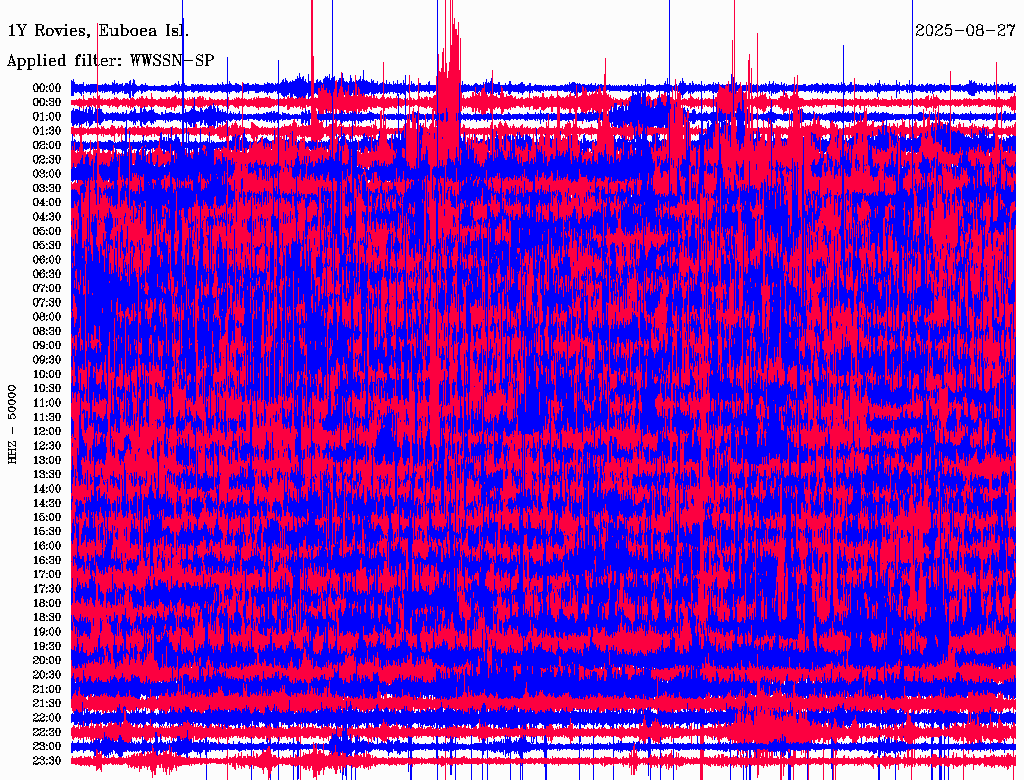This screenshot has width=1024, height=780.
Task: Select the 00:30 time label
Action: 47,102
